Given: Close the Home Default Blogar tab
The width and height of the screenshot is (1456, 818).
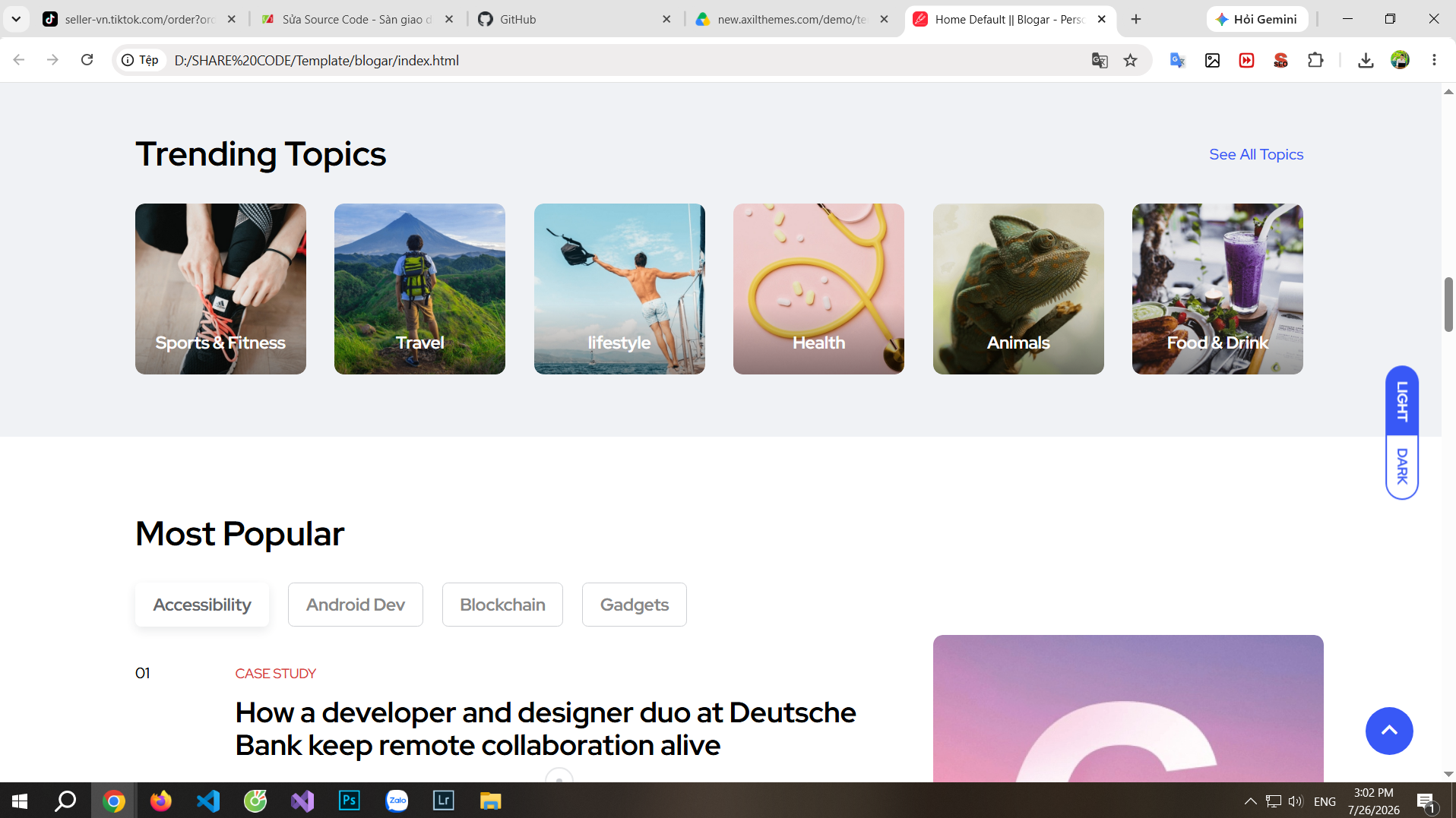Looking at the screenshot, I should (x=1102, y=19).
